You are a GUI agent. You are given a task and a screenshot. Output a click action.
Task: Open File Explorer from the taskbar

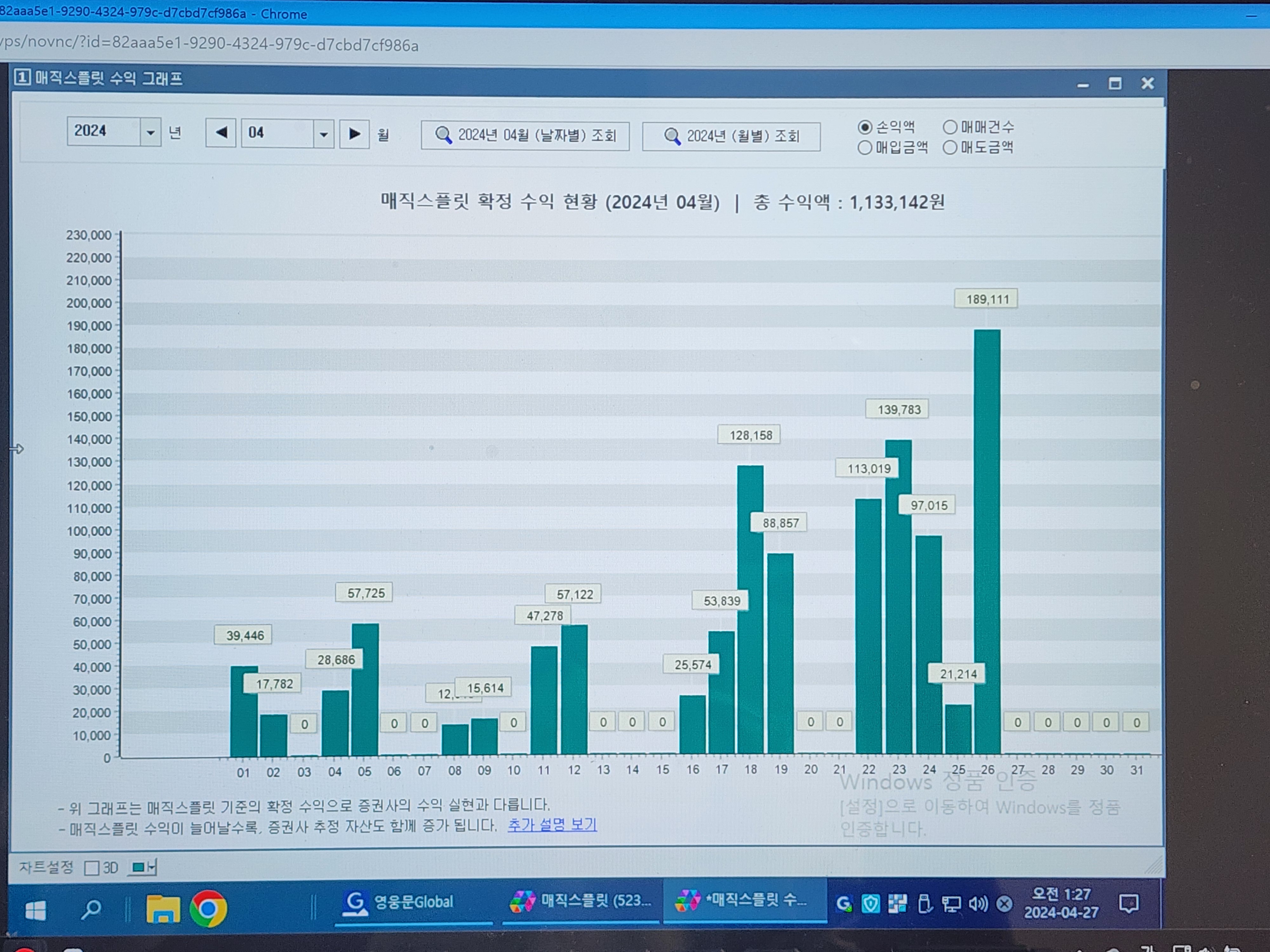(x=163, y=909)
